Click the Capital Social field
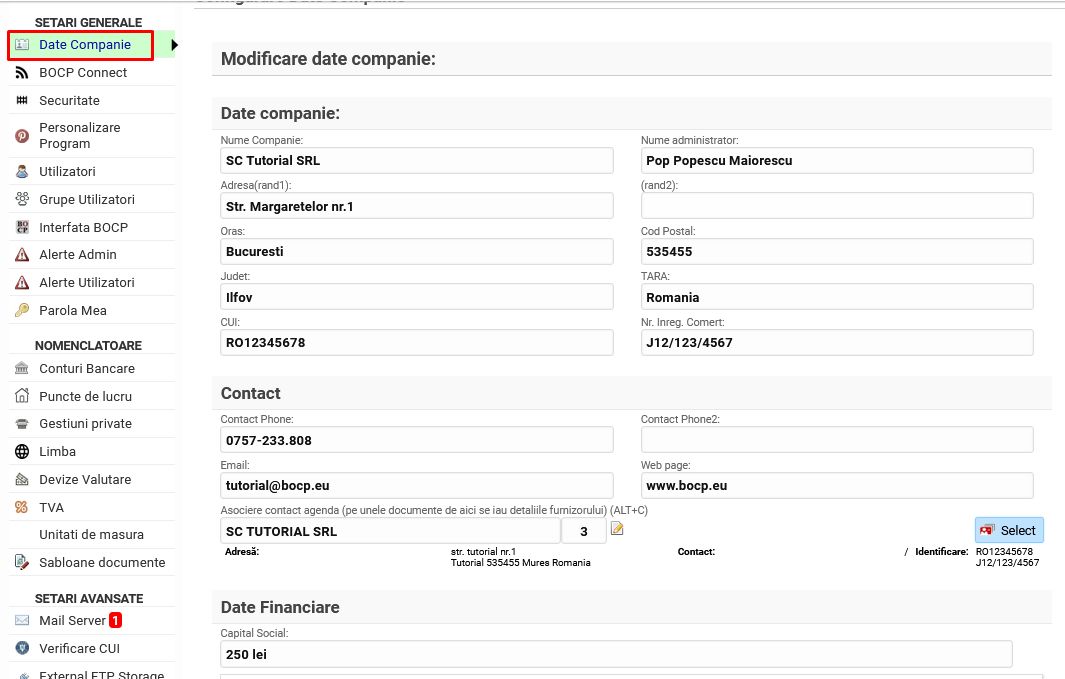The image size is (1065, 679). coord(616,655)
